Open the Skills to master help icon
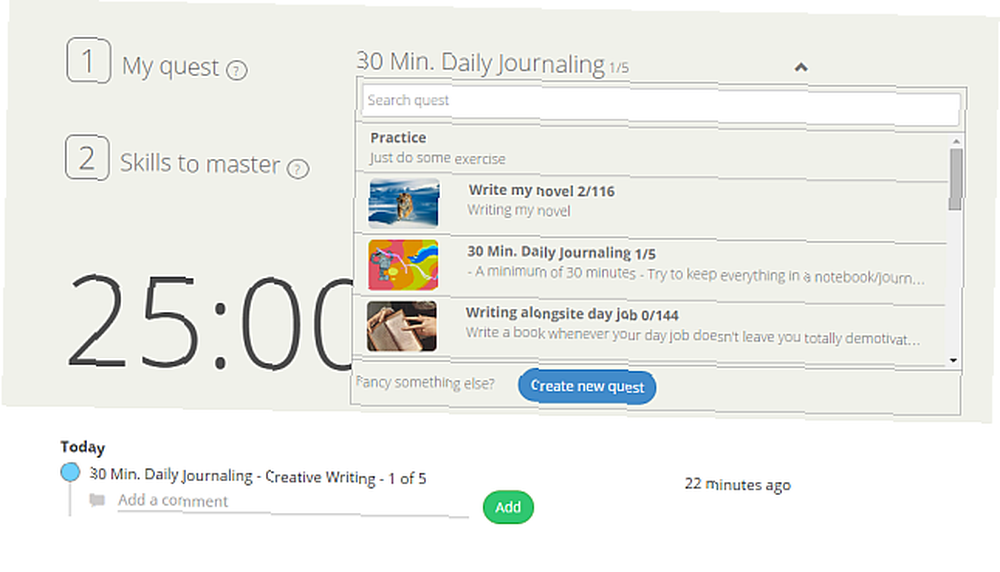This screenshot has width=1000, height=572. tap(298, 168)
